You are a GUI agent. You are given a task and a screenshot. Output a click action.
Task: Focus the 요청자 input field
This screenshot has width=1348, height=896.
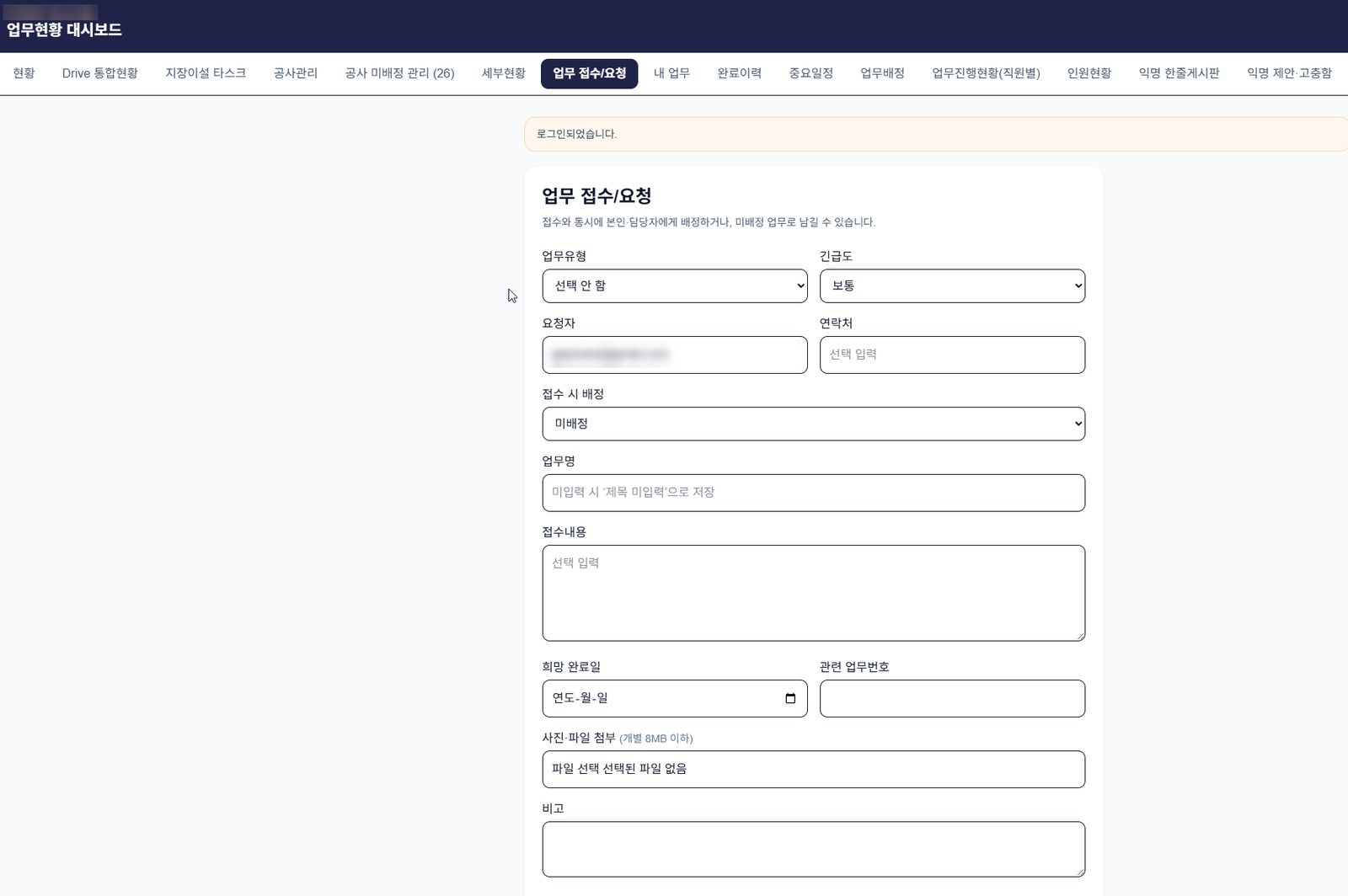[x=675, y=355]
